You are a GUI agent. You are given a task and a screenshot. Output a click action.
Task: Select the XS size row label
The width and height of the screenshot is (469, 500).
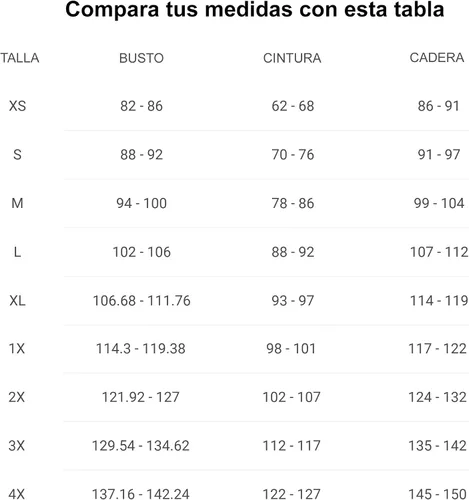click(17, 106)
